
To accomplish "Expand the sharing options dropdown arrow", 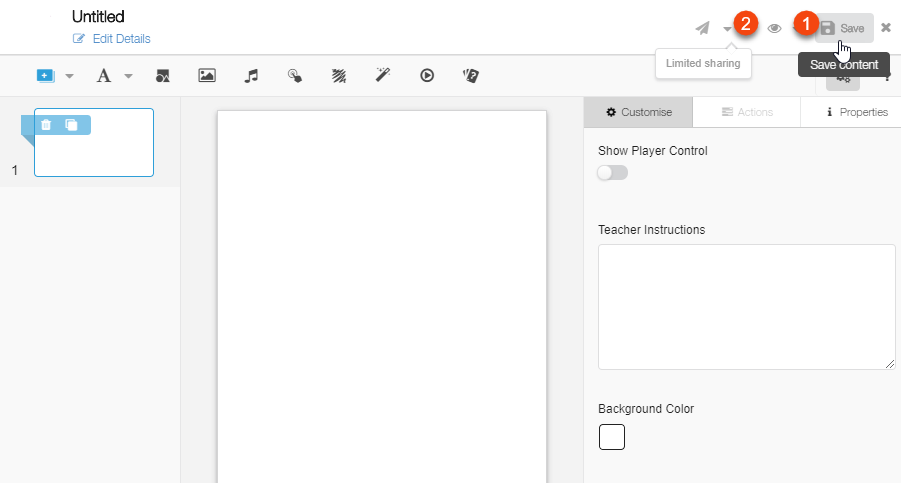I will (x=727, y=29).
